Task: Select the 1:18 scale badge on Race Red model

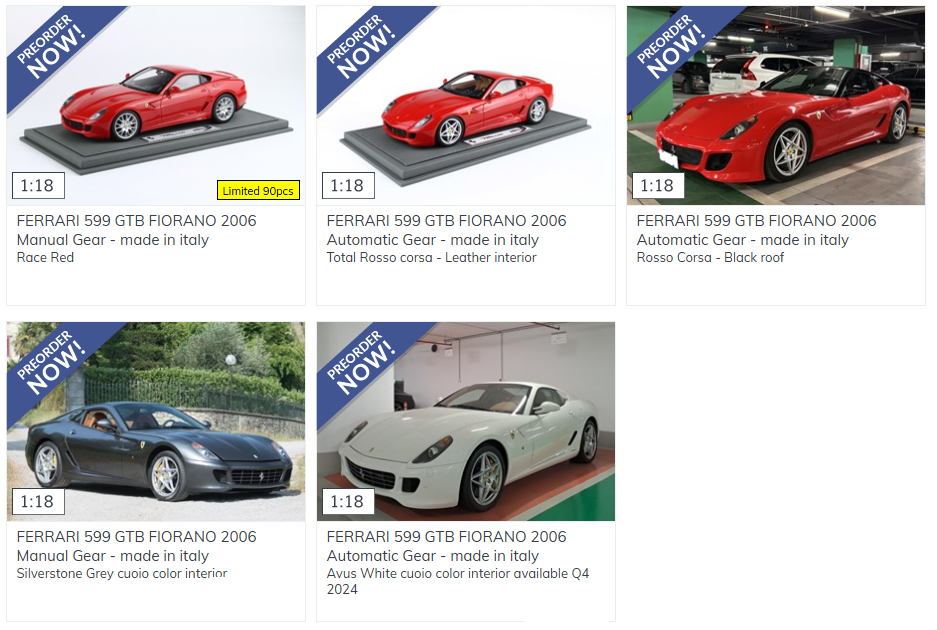Action: pyautogui.click(x=38, y=186)
